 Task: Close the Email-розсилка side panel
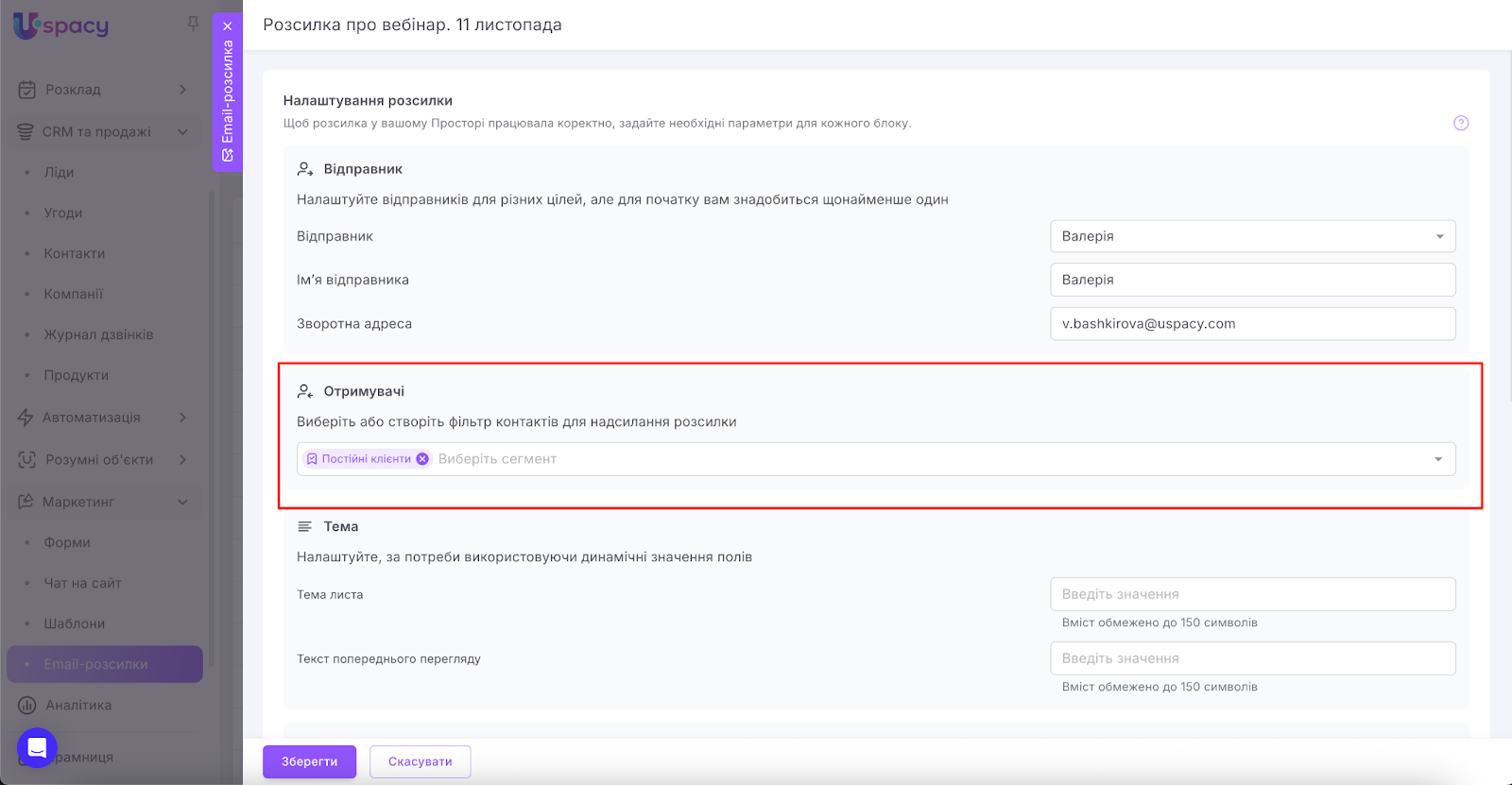(x=228, y=26)
